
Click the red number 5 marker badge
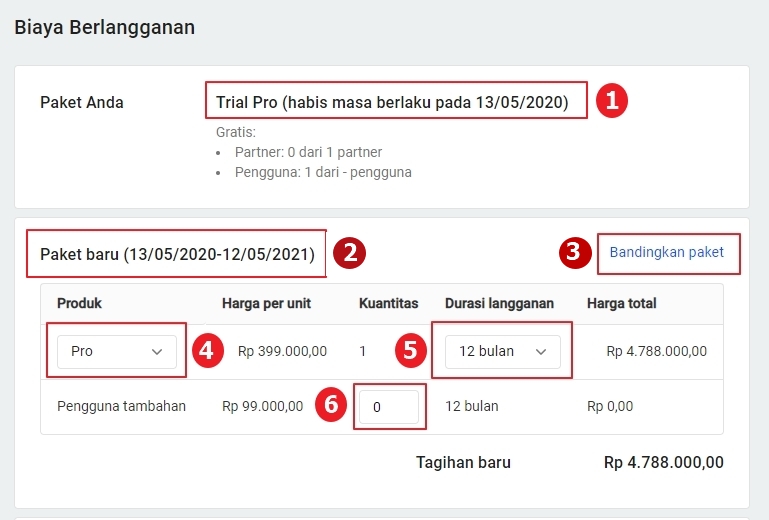click(410, 351)
